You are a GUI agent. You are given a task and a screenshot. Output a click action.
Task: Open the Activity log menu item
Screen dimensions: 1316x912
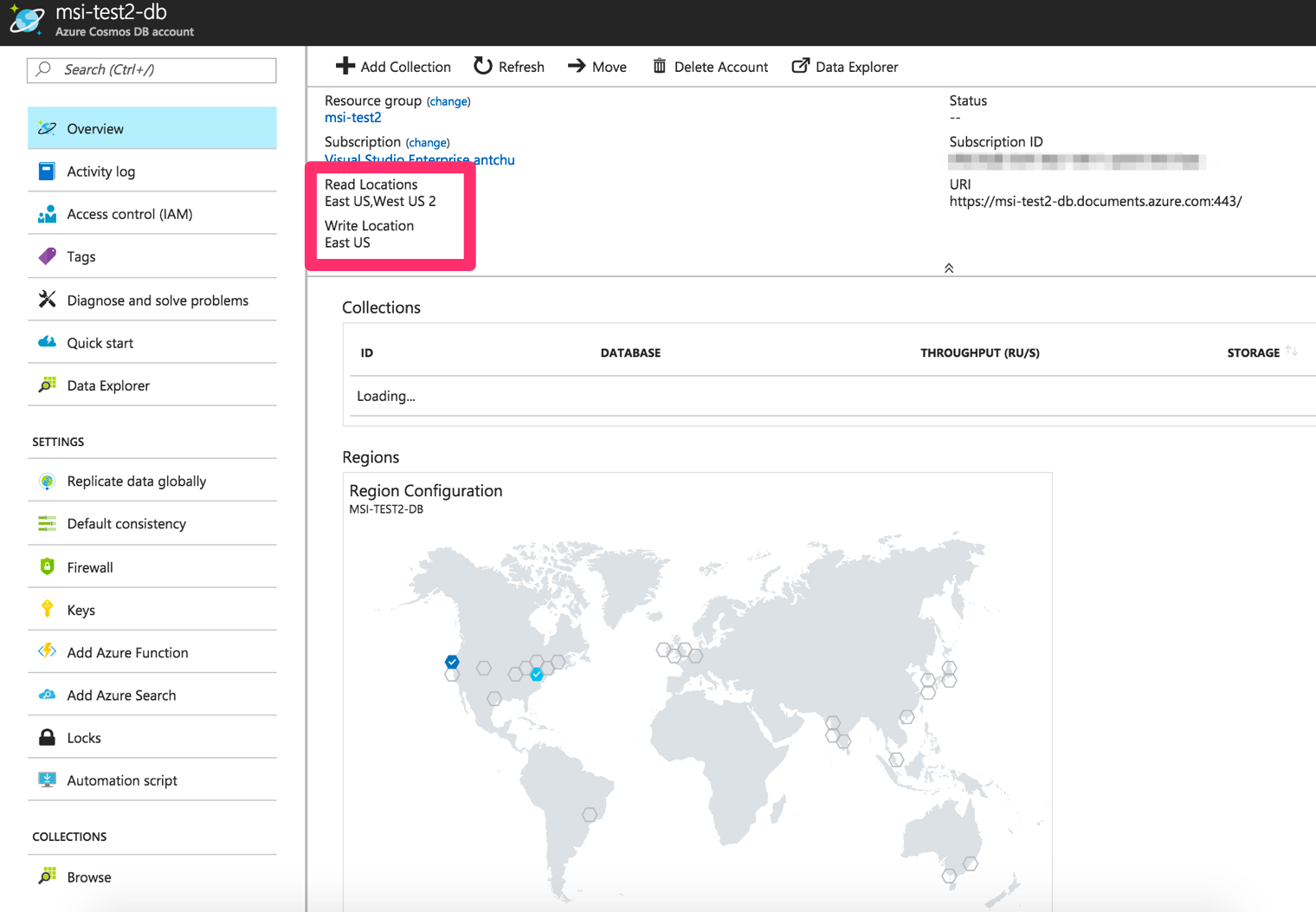pyautogui.click(x=152, y=171)
